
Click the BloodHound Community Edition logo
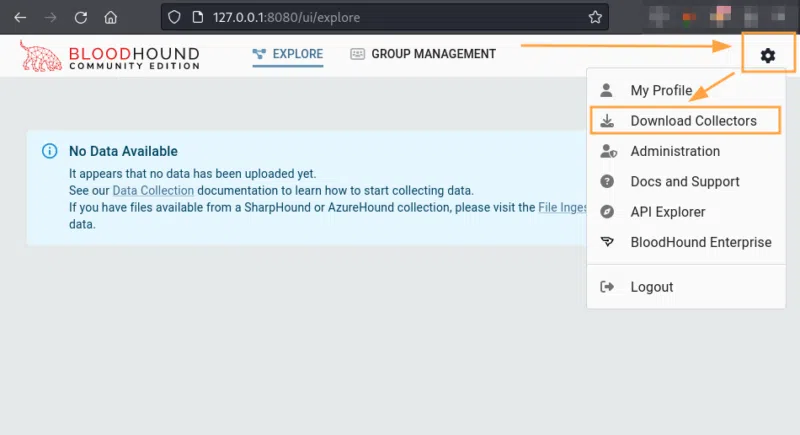point(110,56)
